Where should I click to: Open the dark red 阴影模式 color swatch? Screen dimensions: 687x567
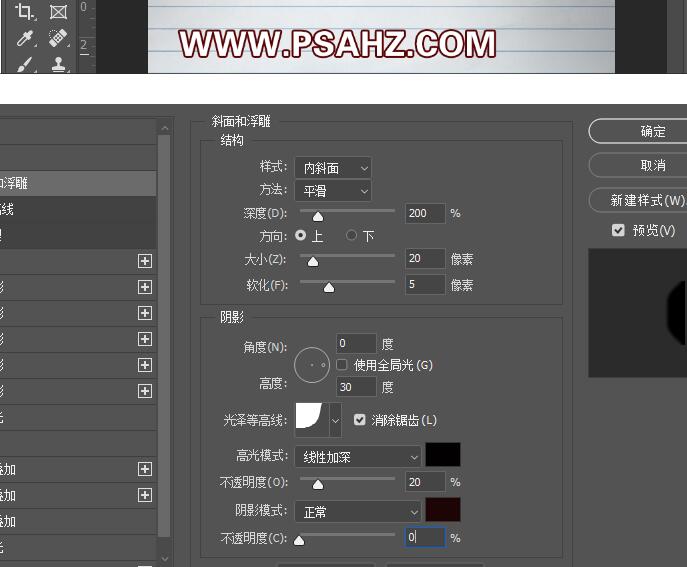[443, 509]
